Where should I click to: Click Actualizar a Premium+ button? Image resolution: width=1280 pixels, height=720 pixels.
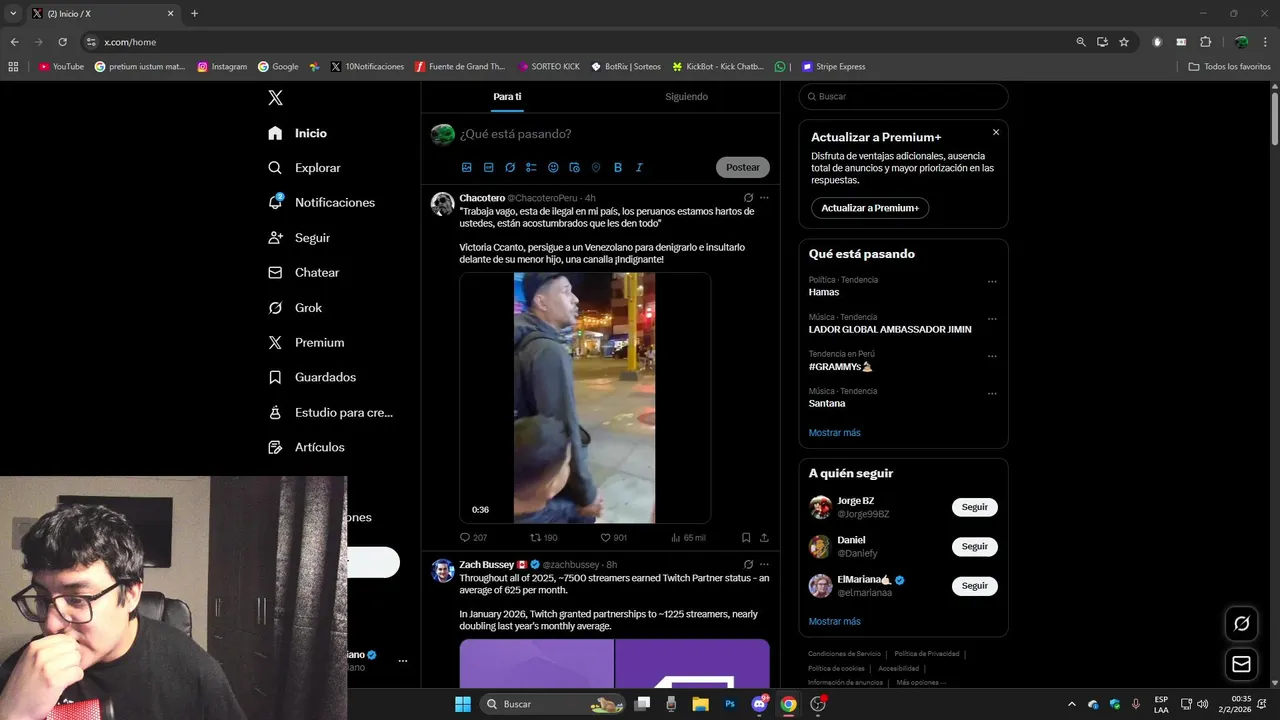870,208
